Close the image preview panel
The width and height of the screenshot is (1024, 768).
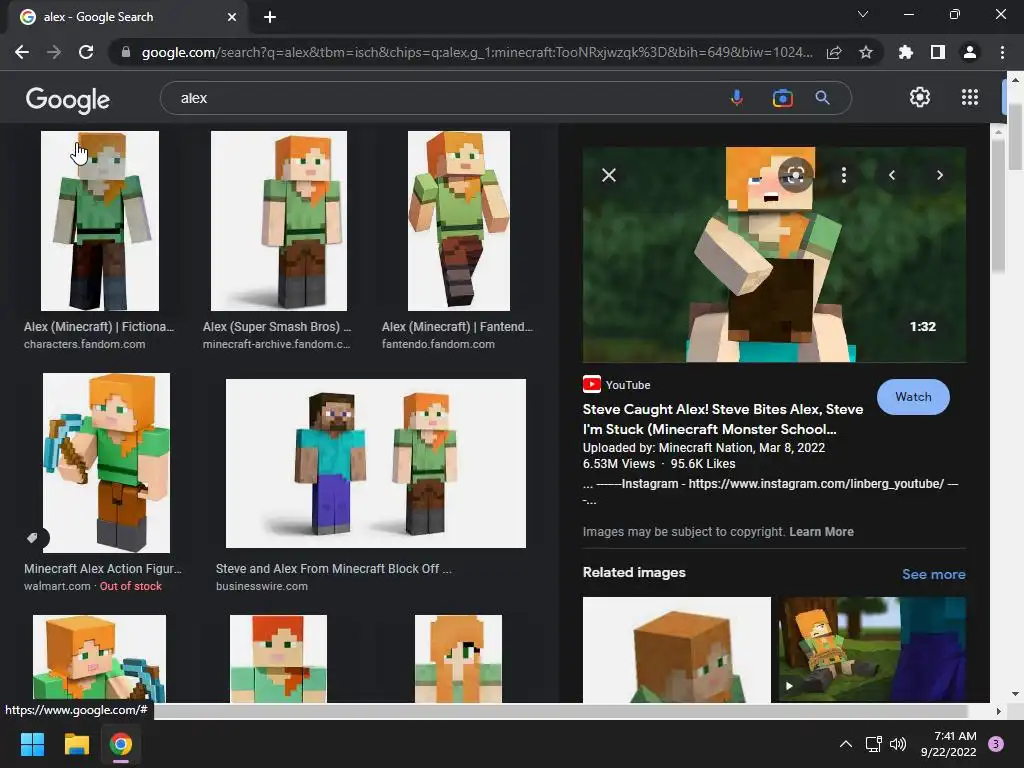coord(609,175)
